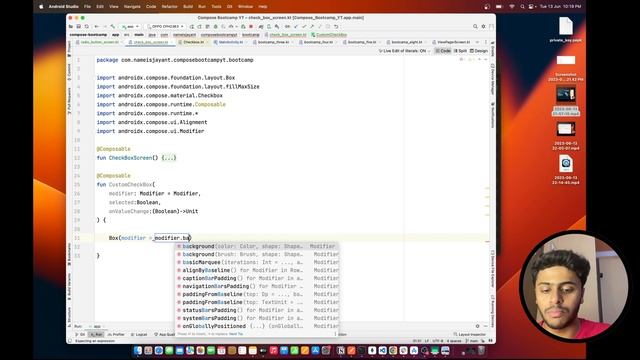
Task: Expand the collapsed CheckBoxScreen function body
Action: tap(169, 158)
